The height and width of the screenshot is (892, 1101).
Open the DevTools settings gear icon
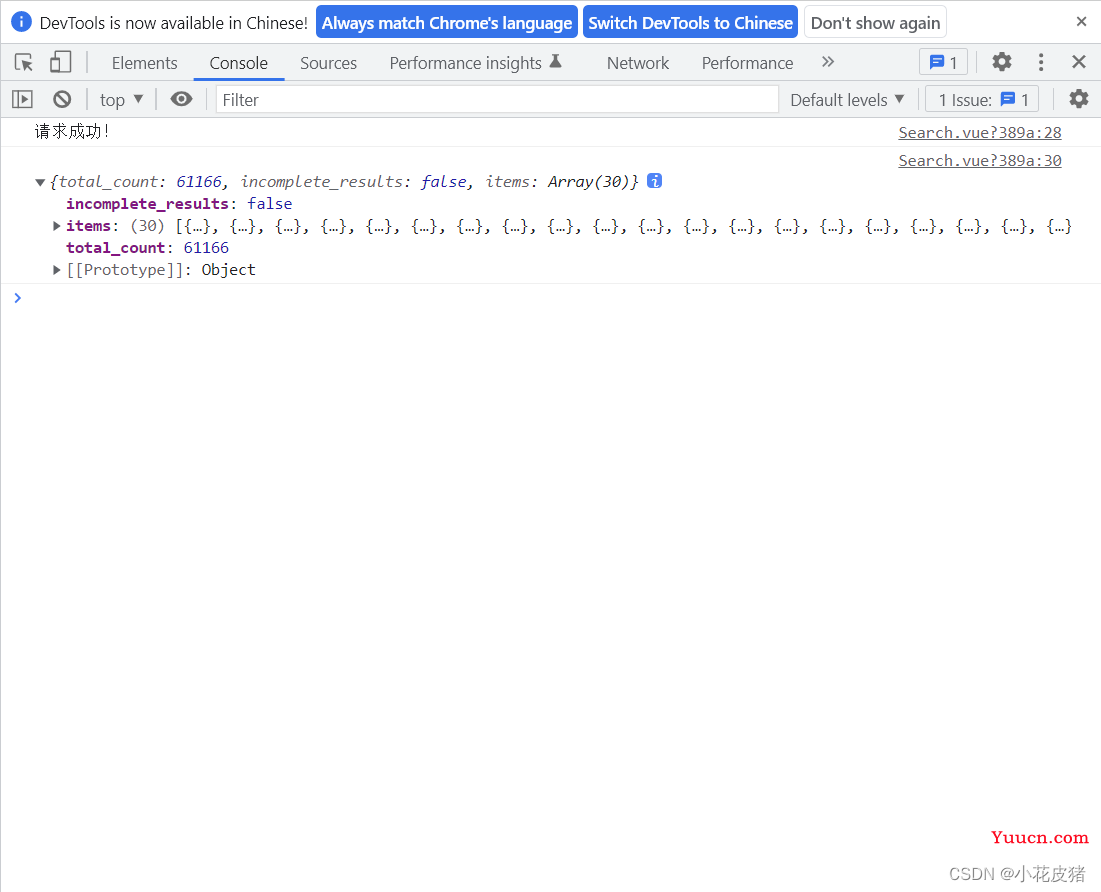tap(1001, 63)
